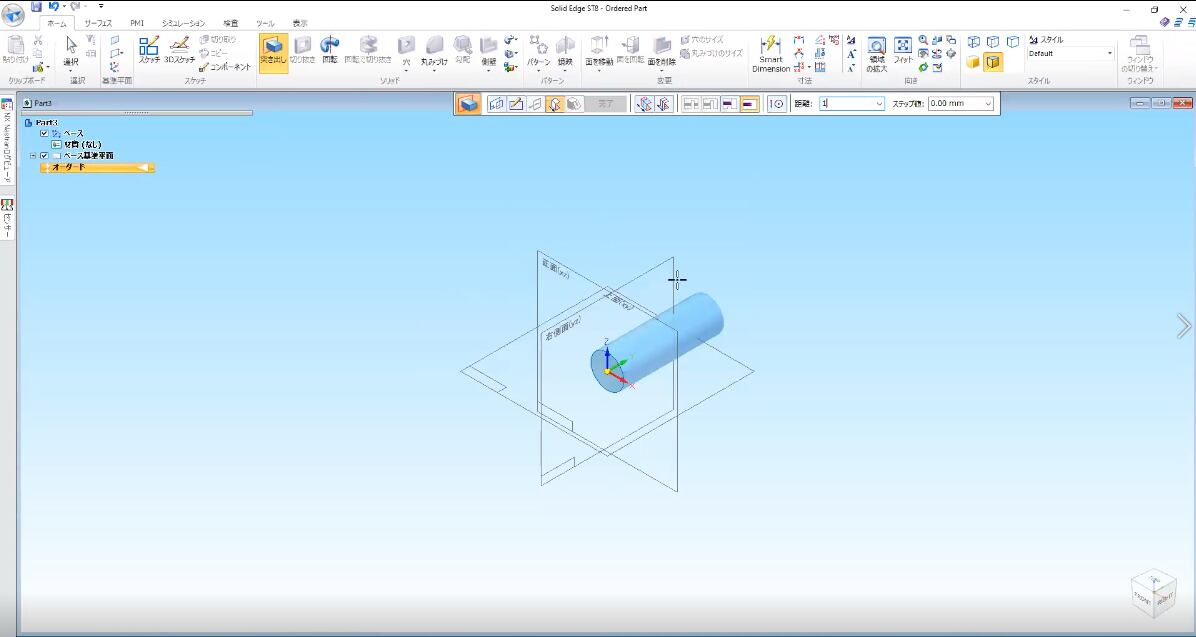Expand the ベース基準平面 tree node
The width and height of the screenshot is (1196, 637).
pos(33,156)
